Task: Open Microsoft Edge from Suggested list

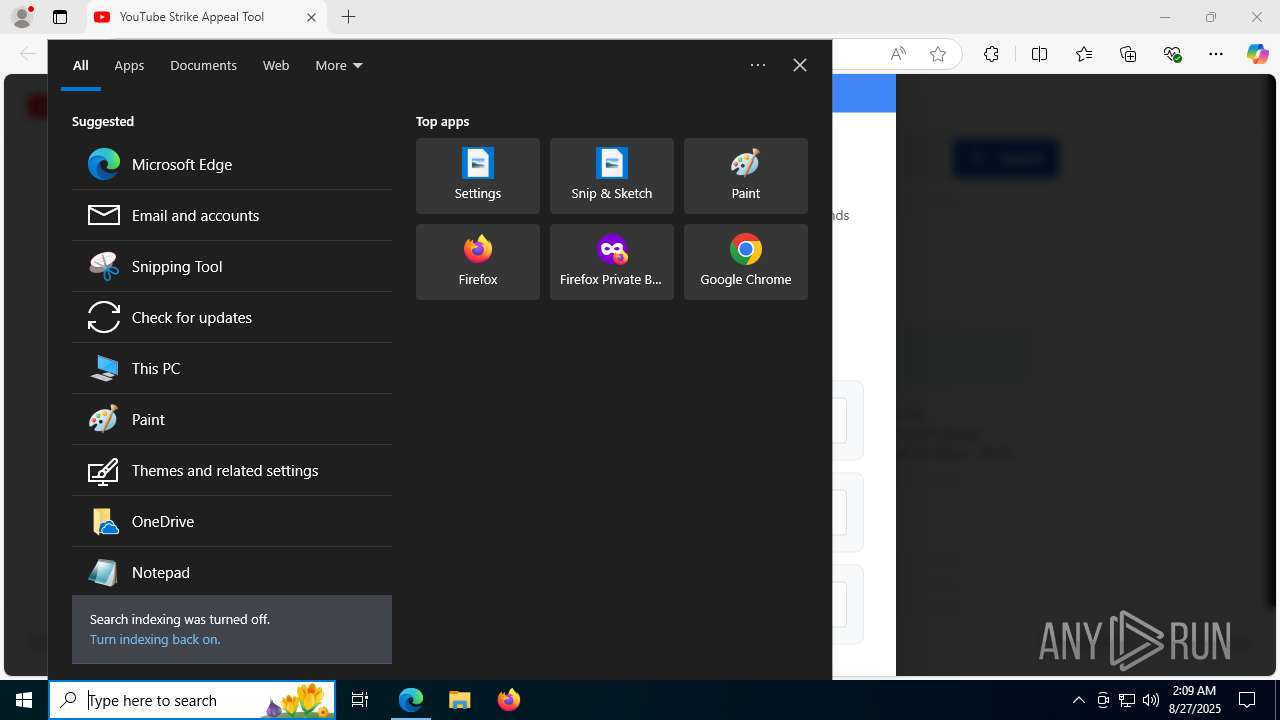Action: 232,164
